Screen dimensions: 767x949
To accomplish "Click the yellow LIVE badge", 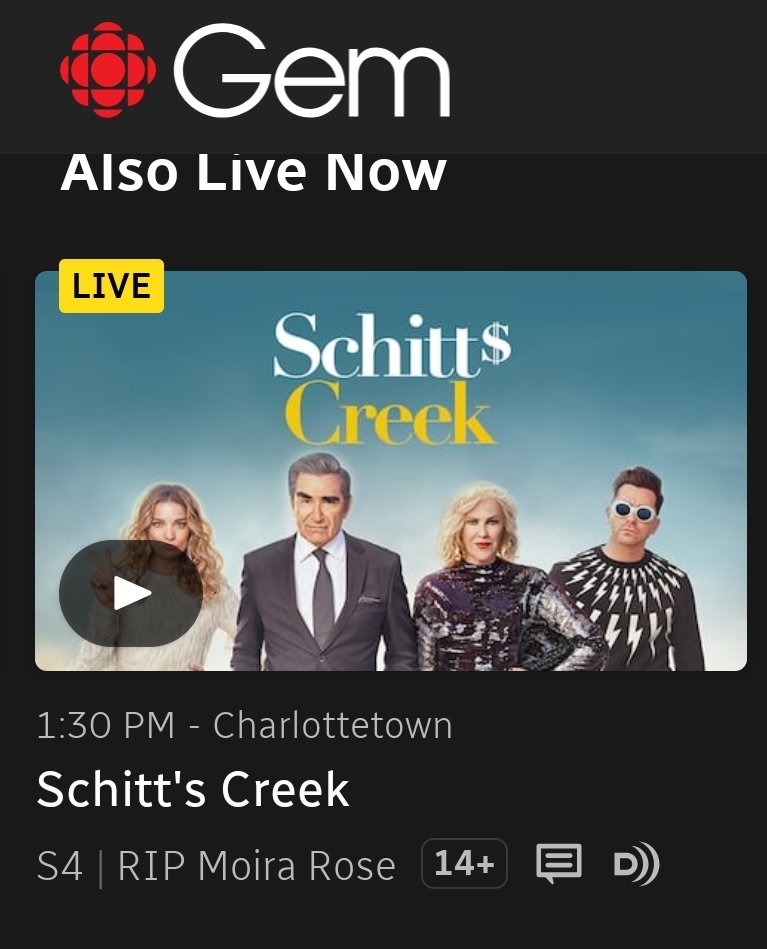I will coord(111,286).
